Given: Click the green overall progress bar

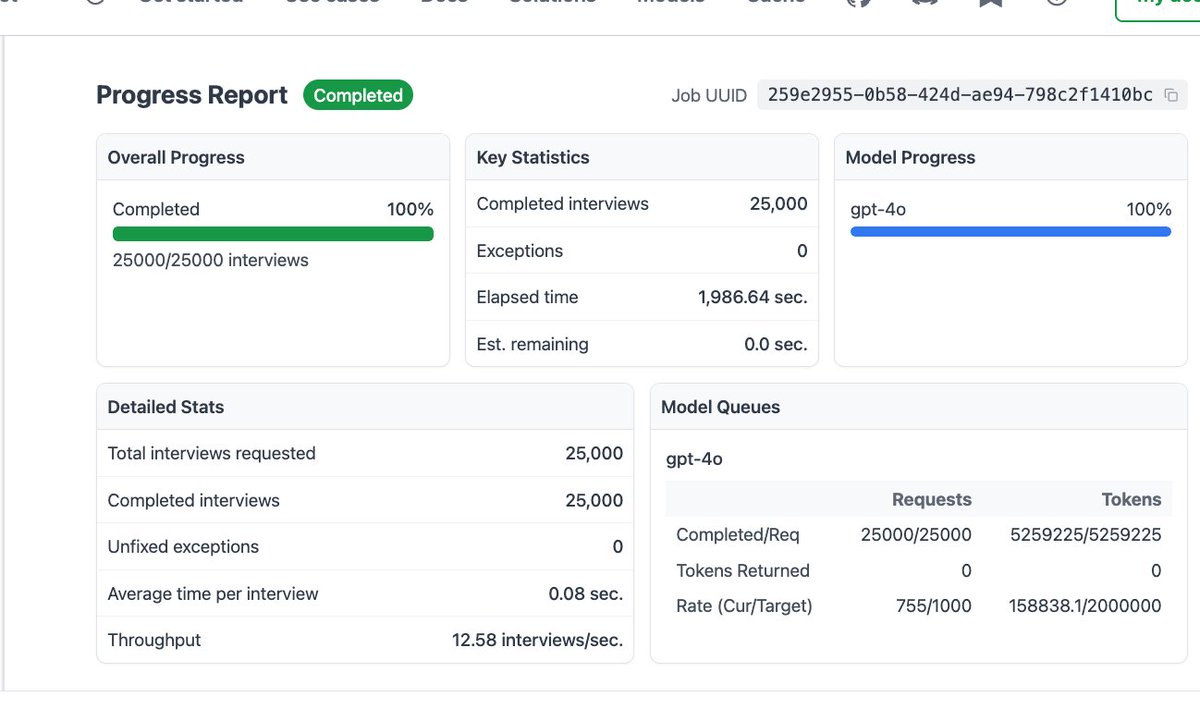Looking at the screenshot, I should tap(273, 234).
